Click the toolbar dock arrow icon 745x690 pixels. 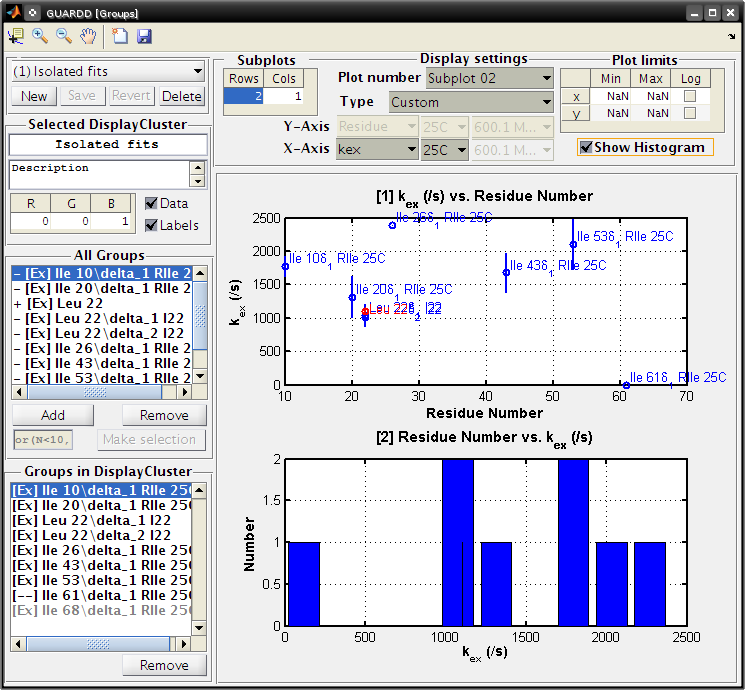point(732,36)
